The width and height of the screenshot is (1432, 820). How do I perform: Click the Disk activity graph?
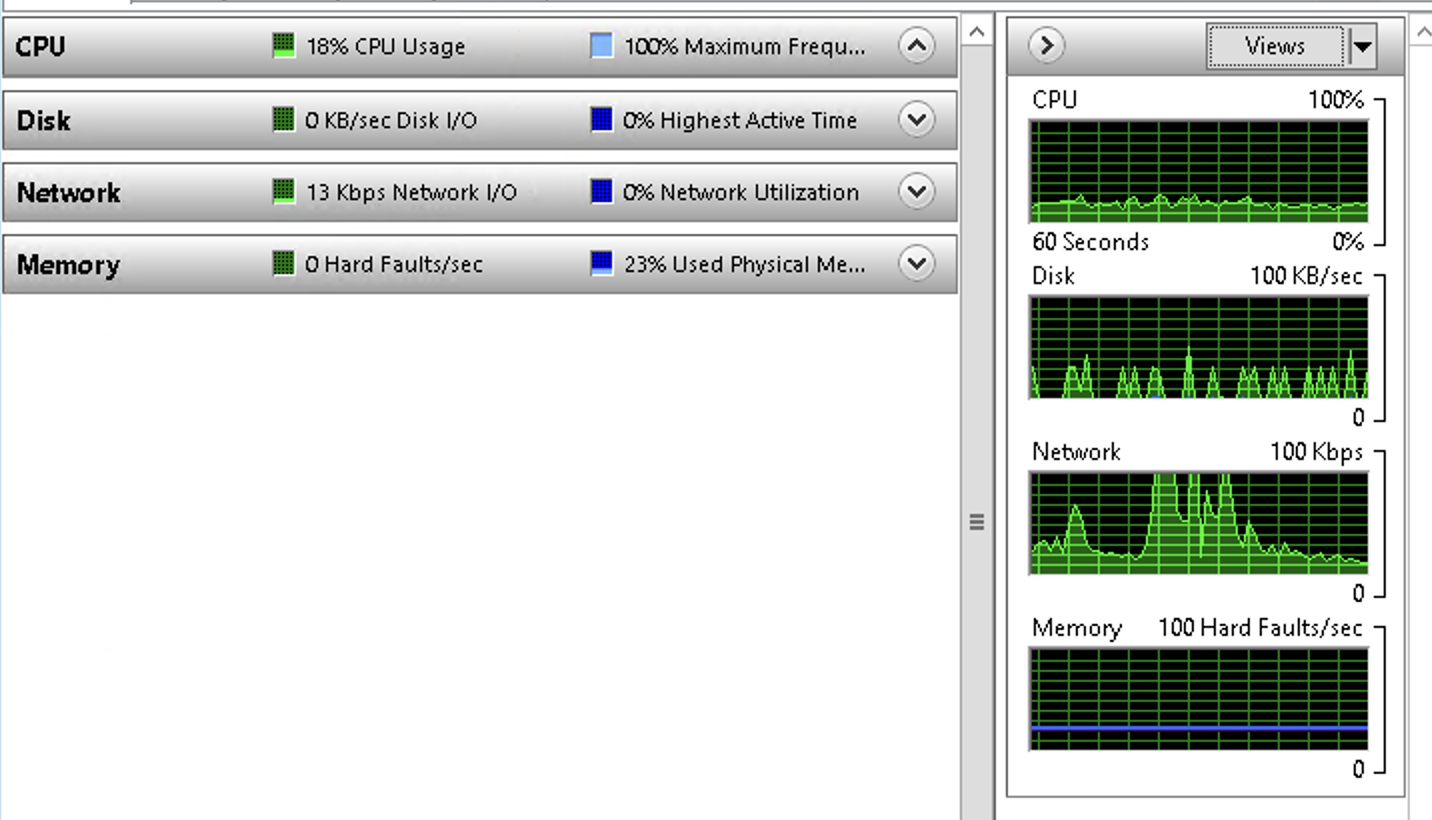point(1198,347)
